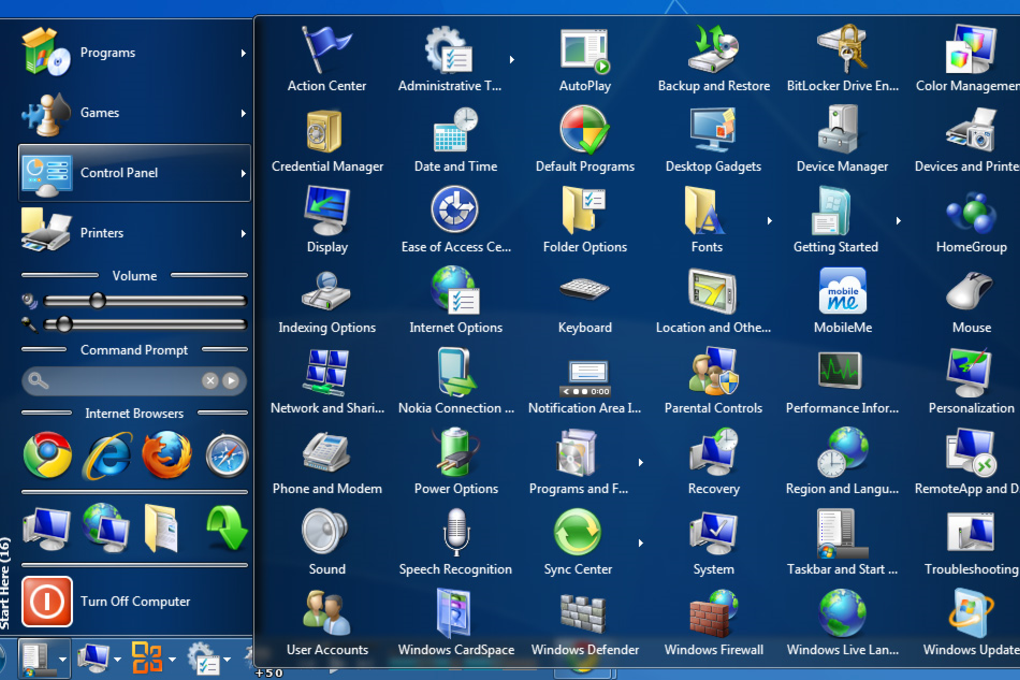
Task: Expand Administrative Tools submenu arrow
Action: pos(512,59)
